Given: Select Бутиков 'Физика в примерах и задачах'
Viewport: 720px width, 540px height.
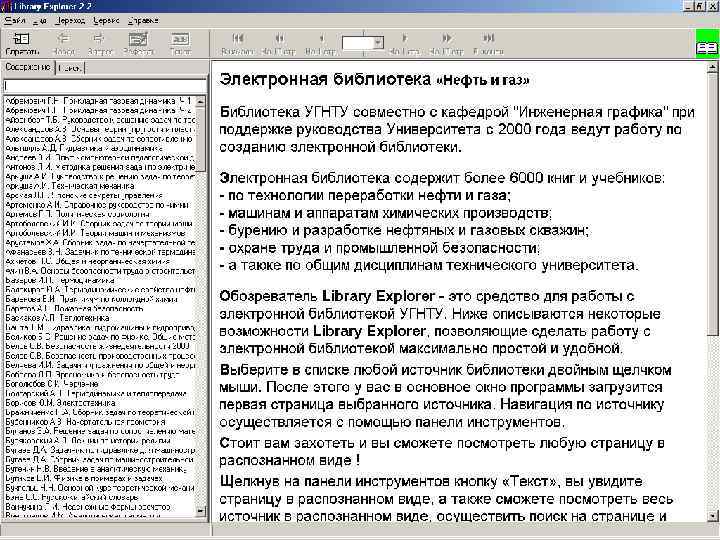Looking at the screenshot, I should point(84,478).
